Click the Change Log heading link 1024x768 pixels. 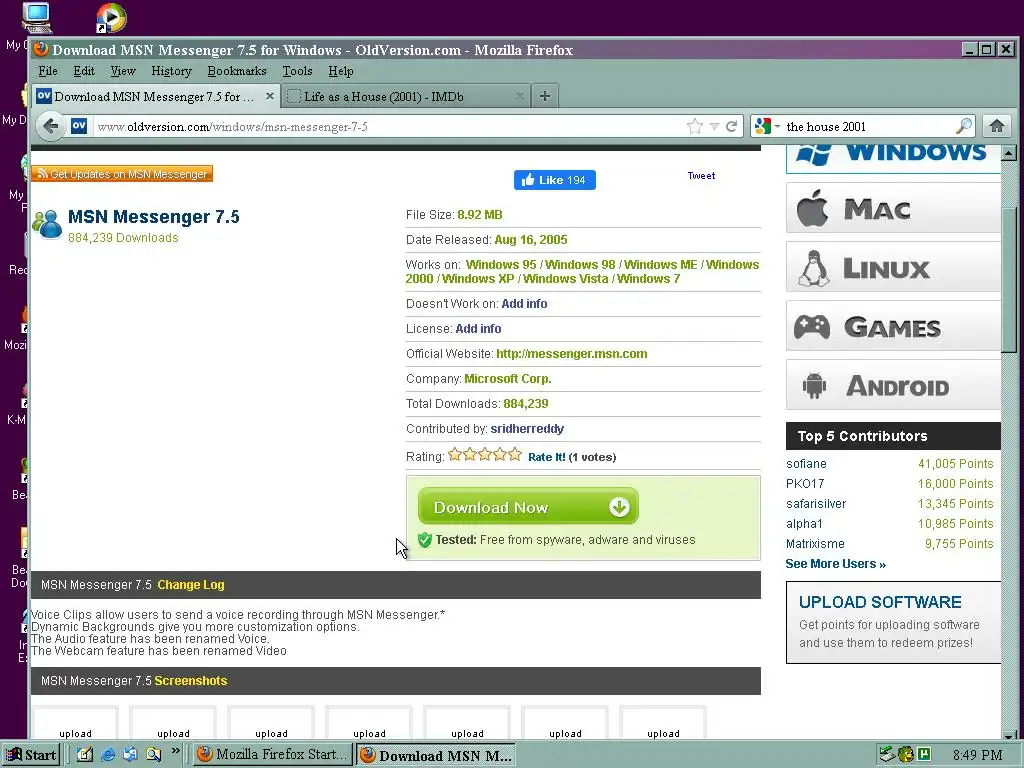191,584
